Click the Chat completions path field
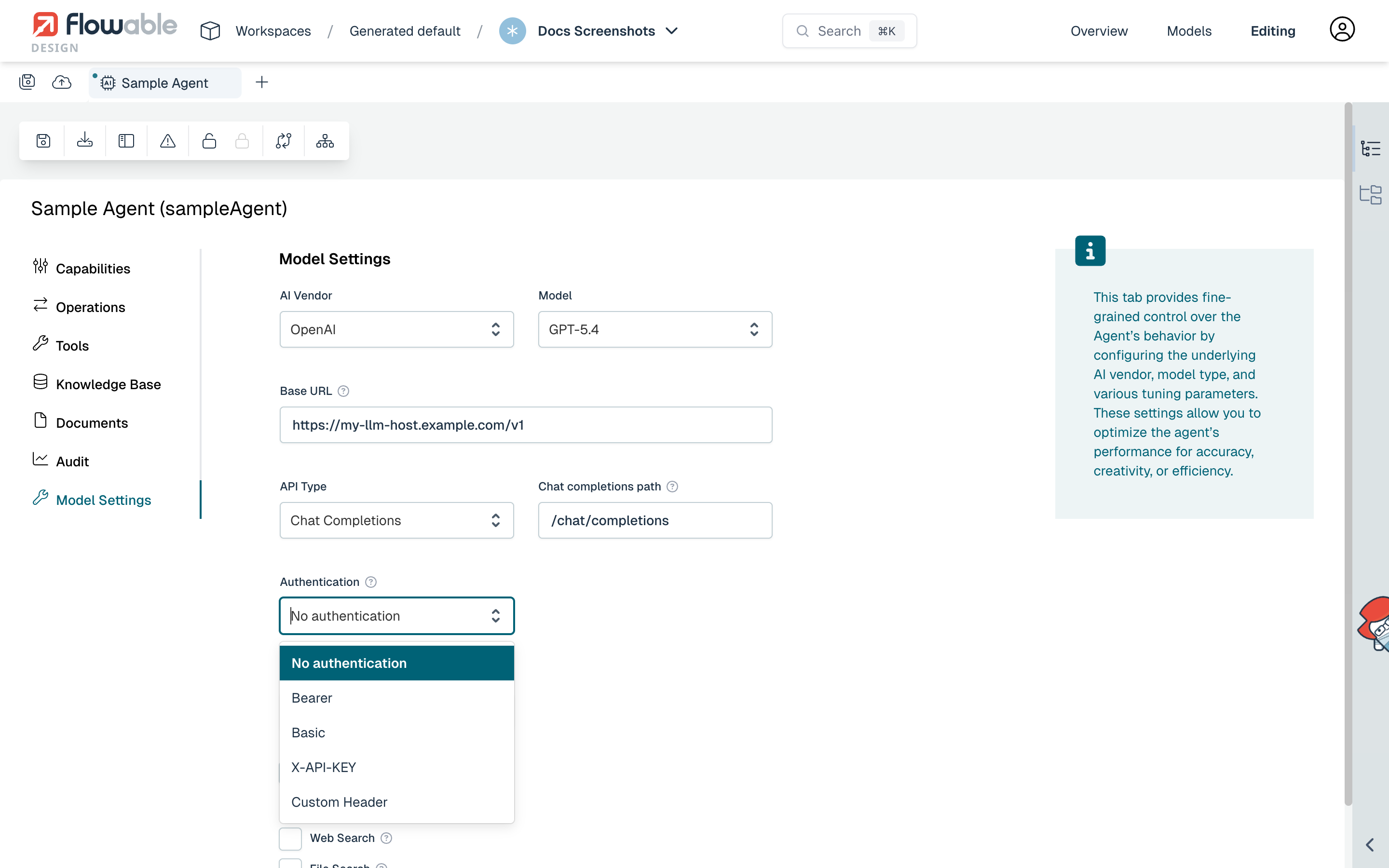The width and height of the screenshot is (1389, 868). (x=655, y=520)
